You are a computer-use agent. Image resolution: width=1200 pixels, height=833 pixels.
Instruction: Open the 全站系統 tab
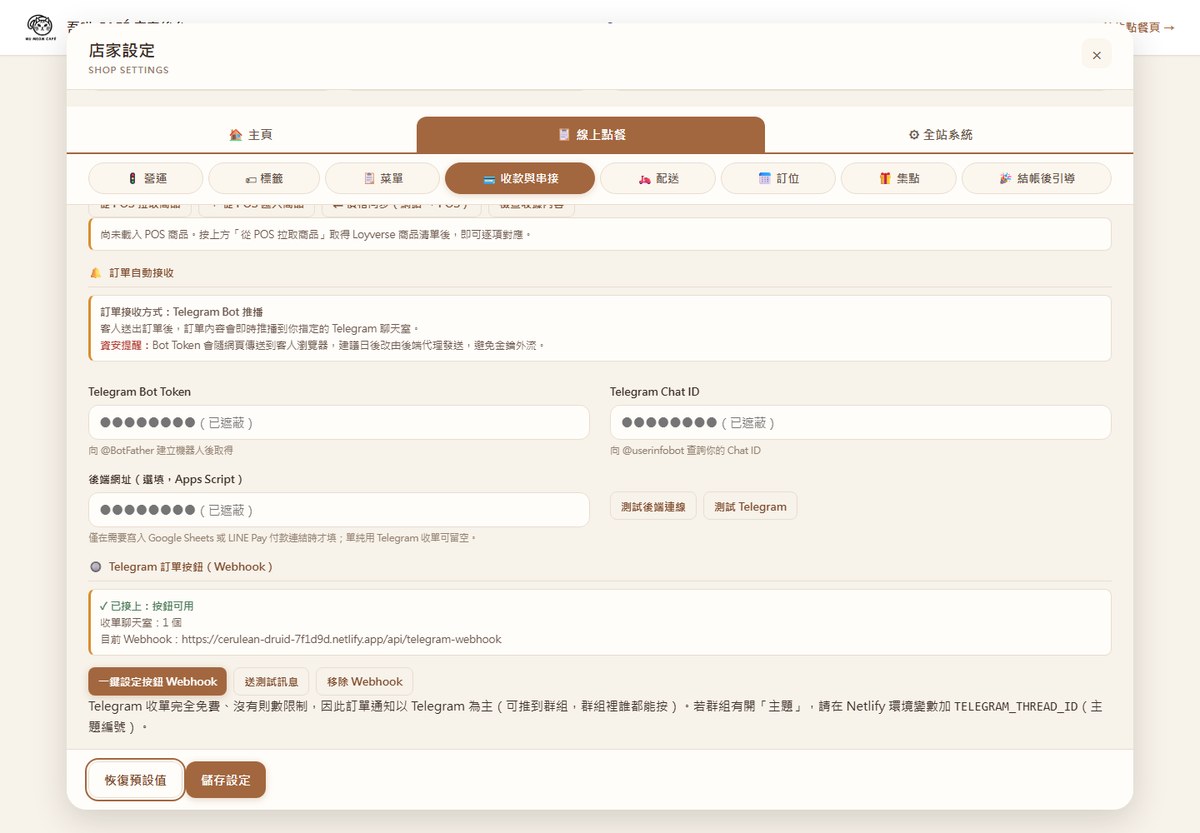[940, 135]
